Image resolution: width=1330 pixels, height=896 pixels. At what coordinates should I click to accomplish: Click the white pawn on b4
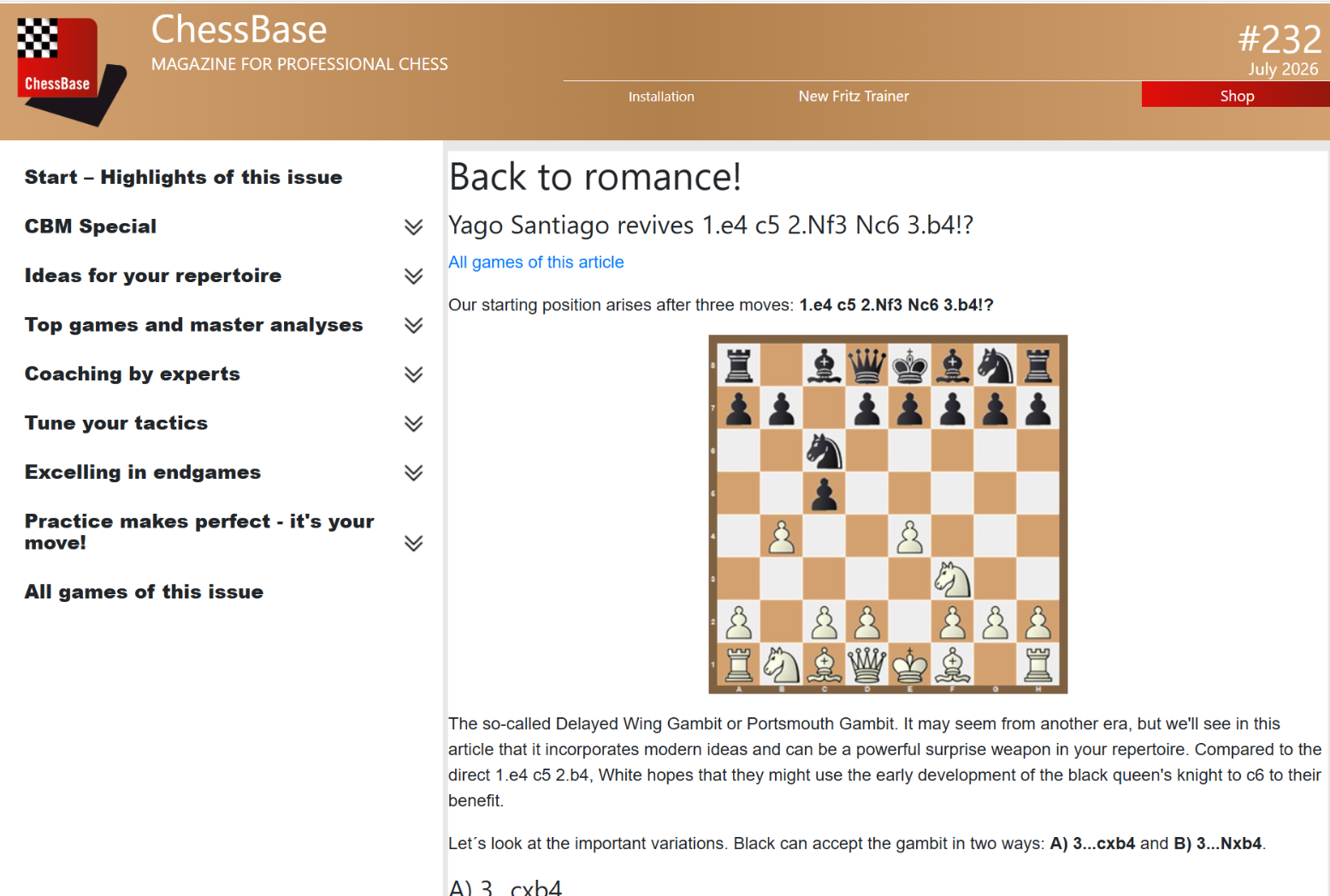click(782, 536)
